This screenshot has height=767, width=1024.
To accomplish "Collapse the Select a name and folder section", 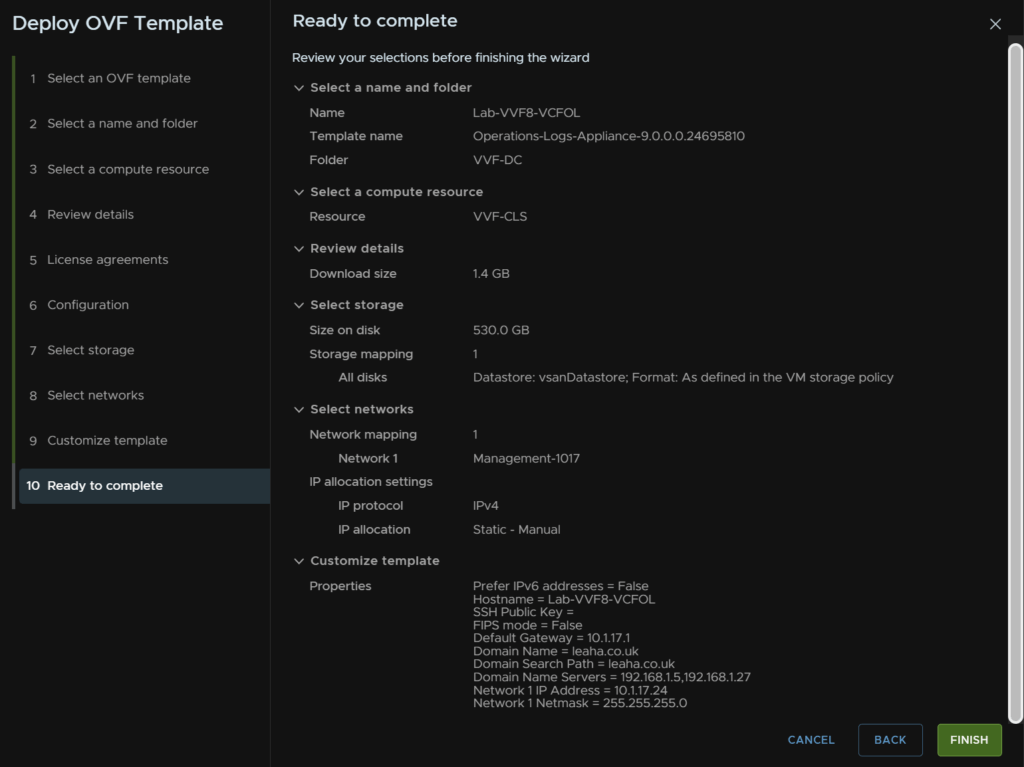I will [x=298, y=88].
